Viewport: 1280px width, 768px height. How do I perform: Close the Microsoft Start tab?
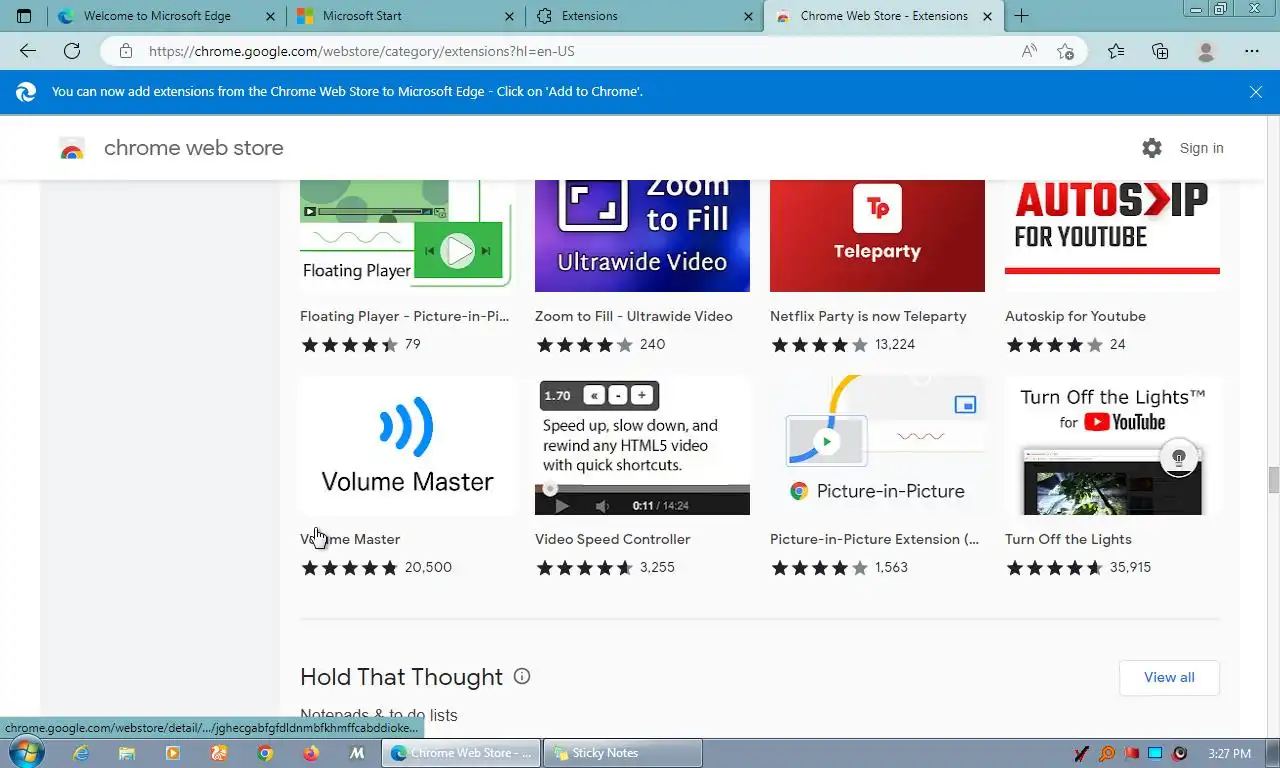click(510, 16)
